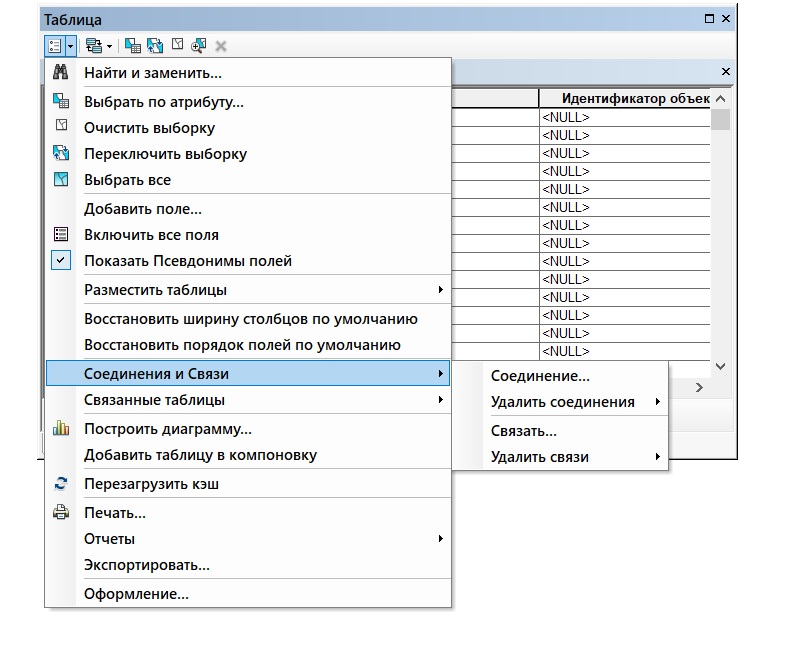Image resolution: width=787 pixels, height=671 pixels.
Task: Click 'Включить все поля' option
Action: click(x=151, y=235)
